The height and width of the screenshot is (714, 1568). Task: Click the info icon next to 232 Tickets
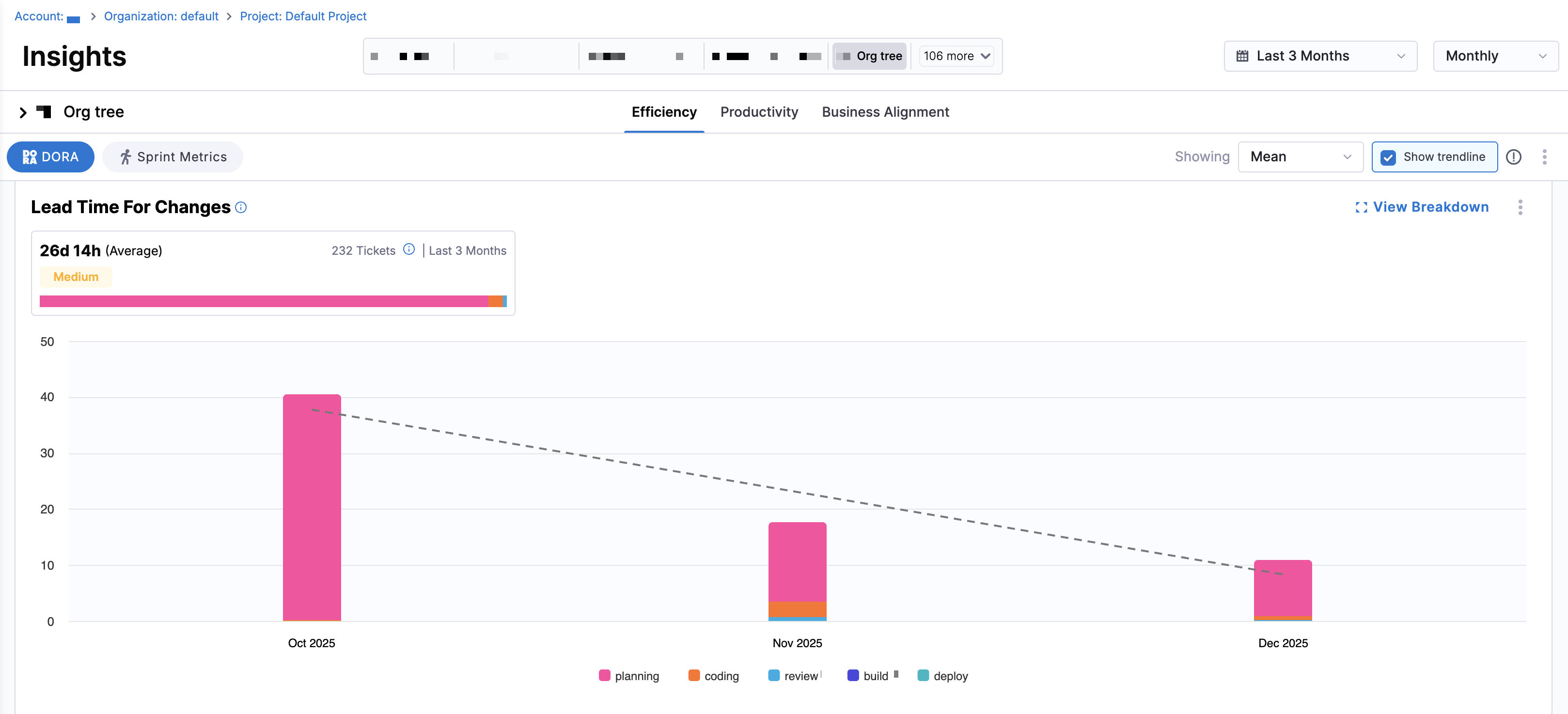pos(409,249)
